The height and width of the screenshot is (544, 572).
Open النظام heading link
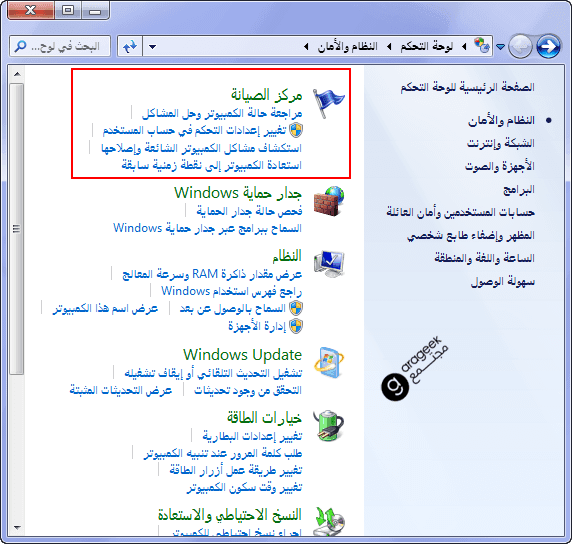287,255
